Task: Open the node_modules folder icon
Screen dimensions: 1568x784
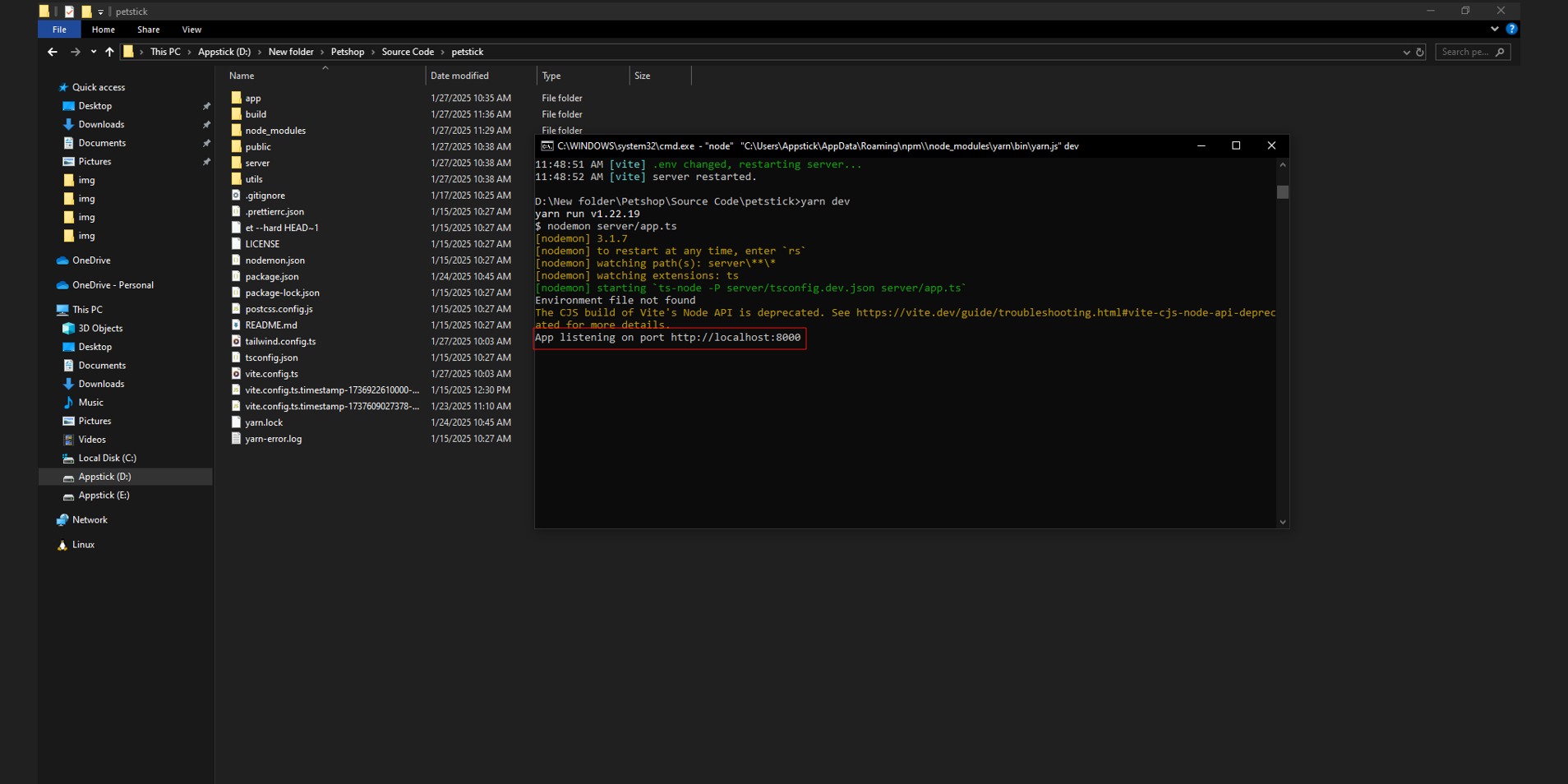Action: (x=237, y=131)
